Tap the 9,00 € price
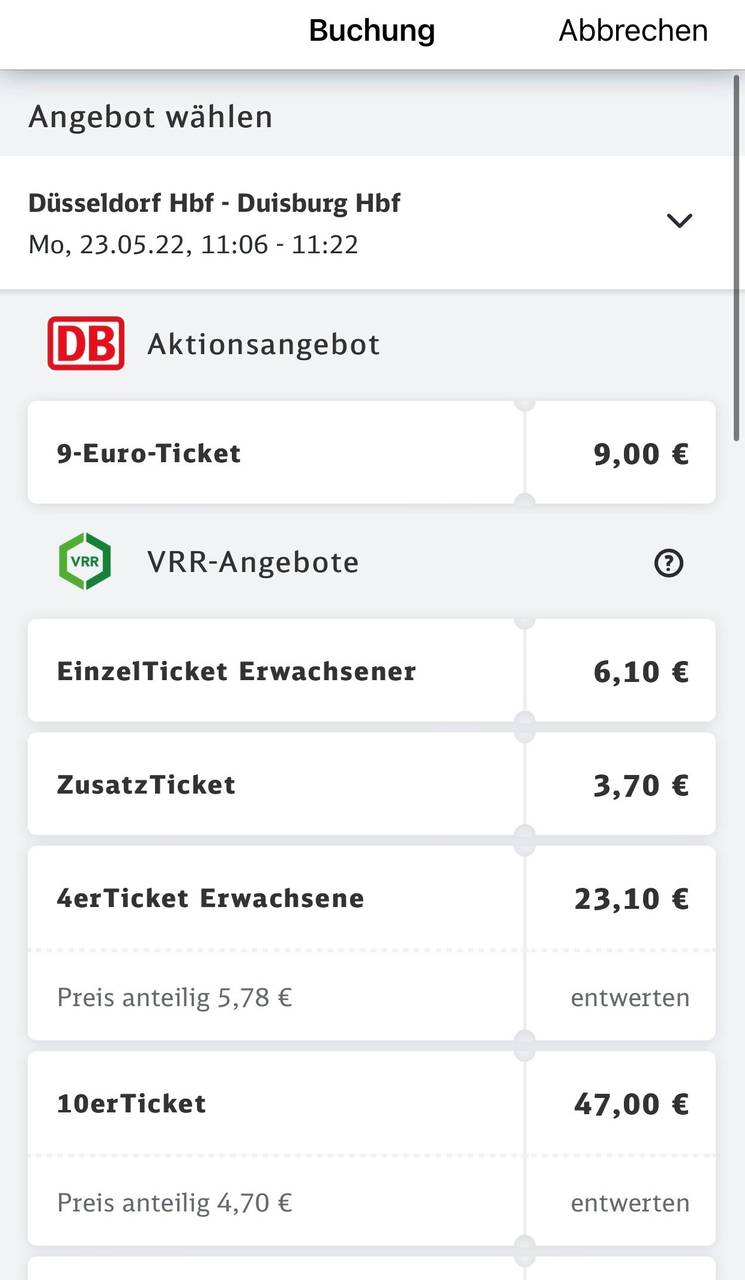The image size is (745, 1280). coord(641,454)
